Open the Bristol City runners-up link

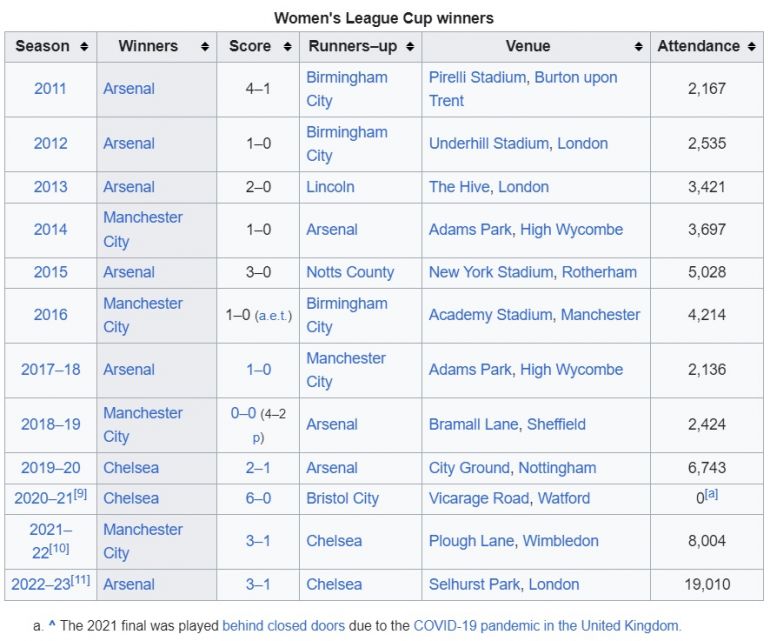(x=342, y=498)
